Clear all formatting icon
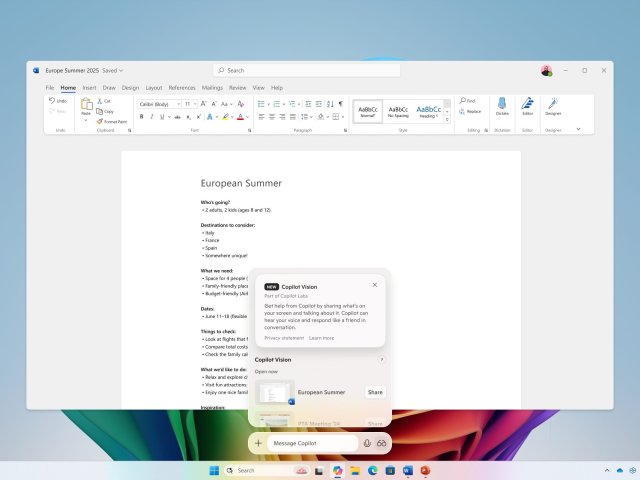 (241, 104)
